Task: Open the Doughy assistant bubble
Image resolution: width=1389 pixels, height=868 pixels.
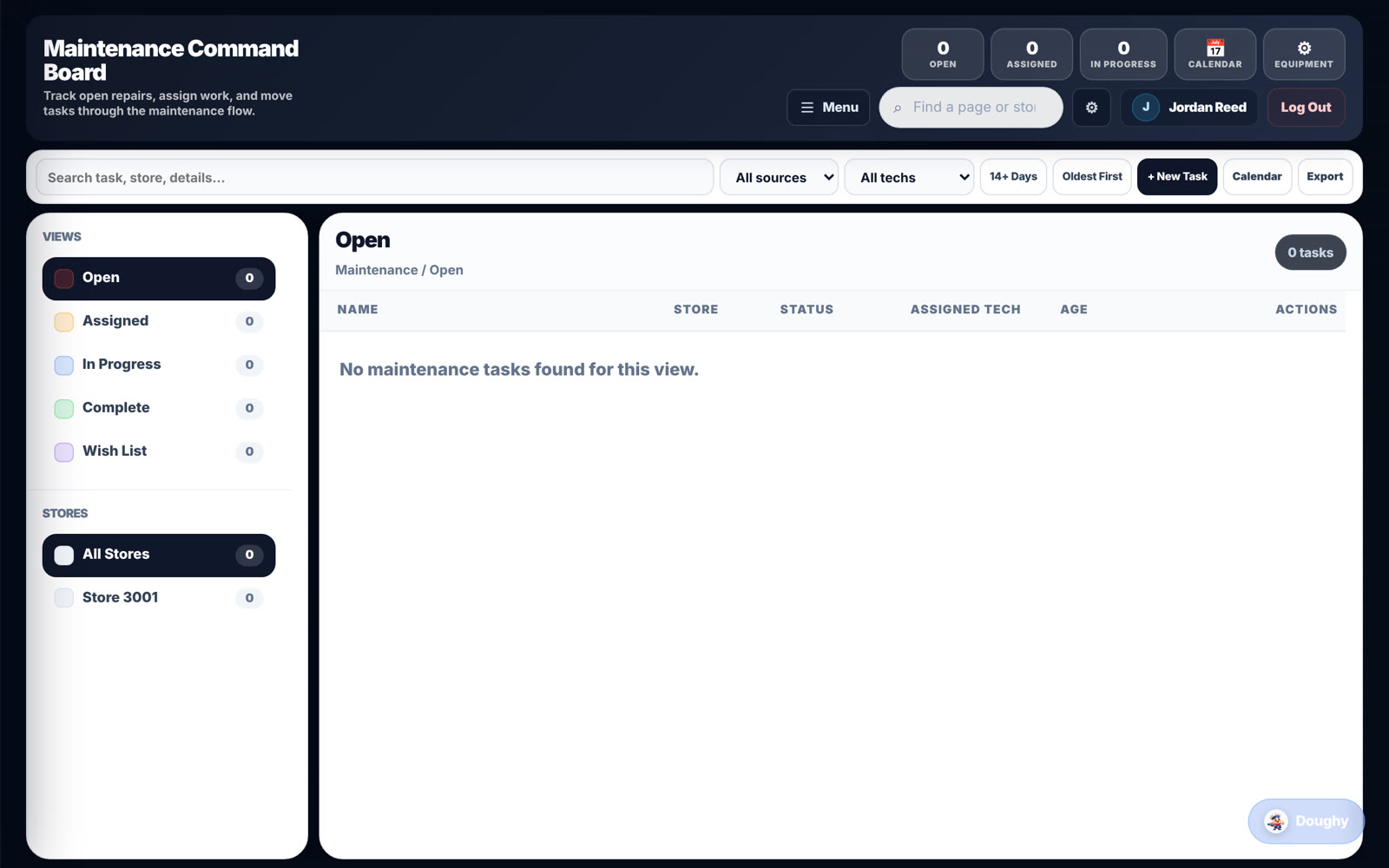Action: (x=1306, y=821)
